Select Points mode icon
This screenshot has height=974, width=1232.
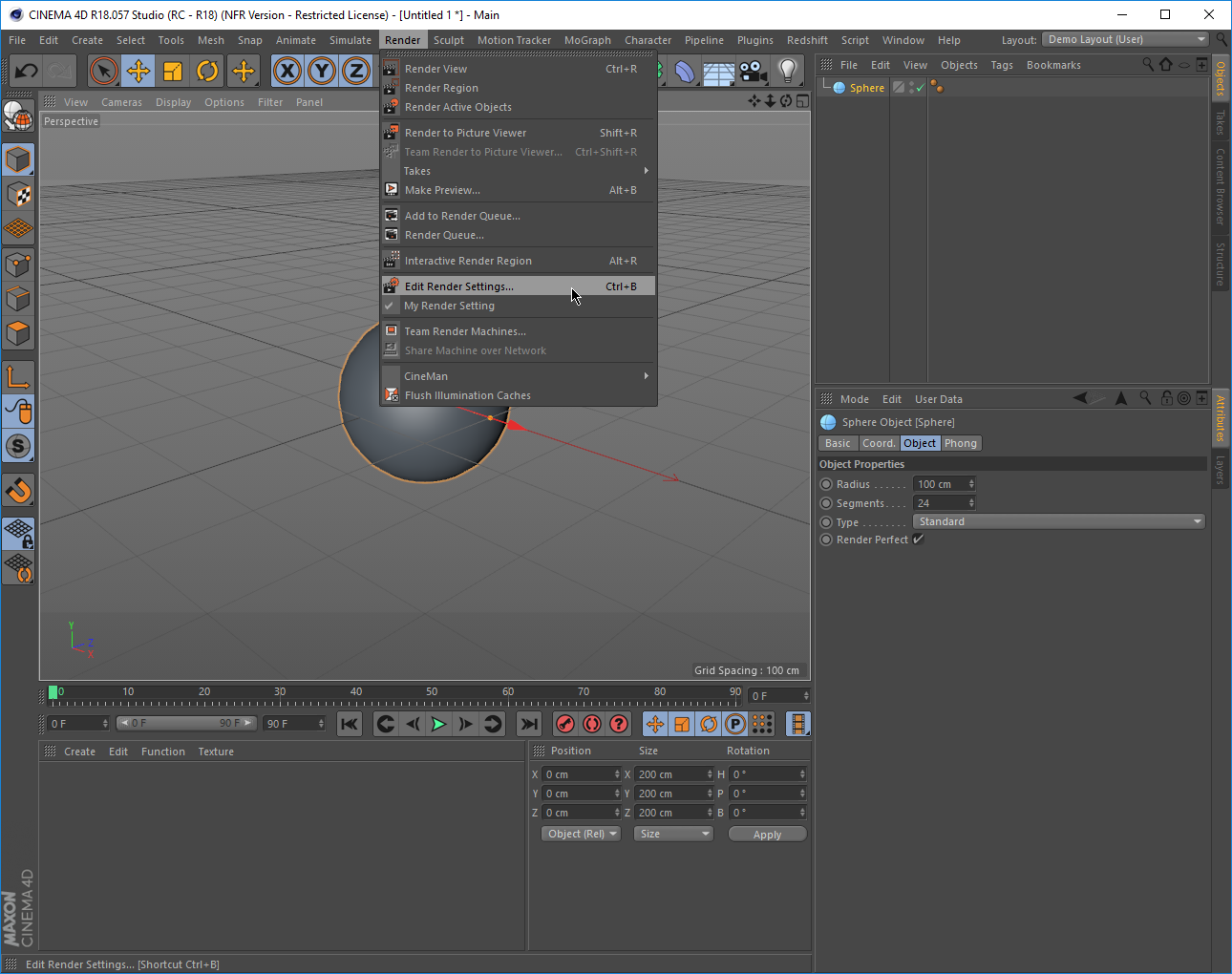click(x=18, y=265)
